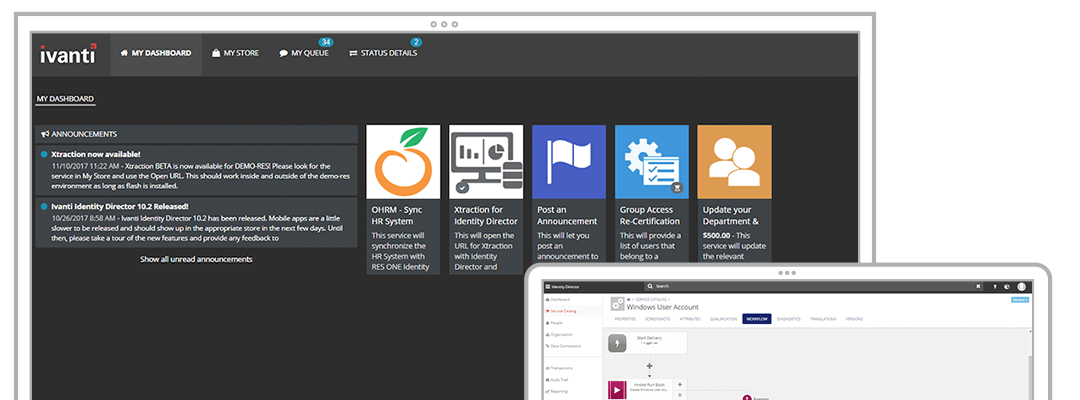Click the My Queue badge showing 34

point(326,42)
